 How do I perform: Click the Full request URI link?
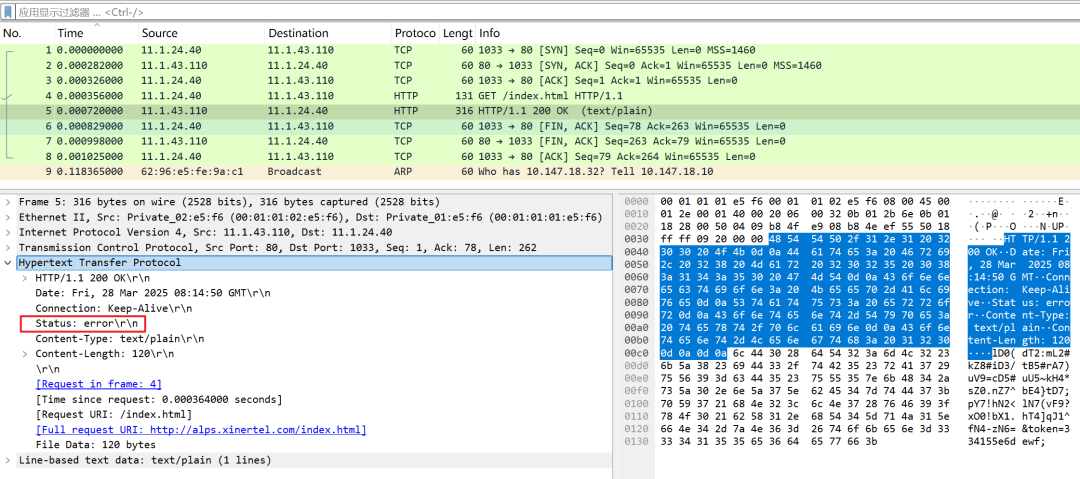(200, 430)
